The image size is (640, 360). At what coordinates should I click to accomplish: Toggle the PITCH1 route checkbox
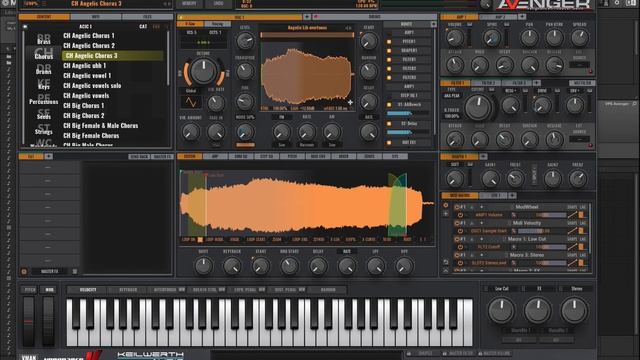coord(389,42)
